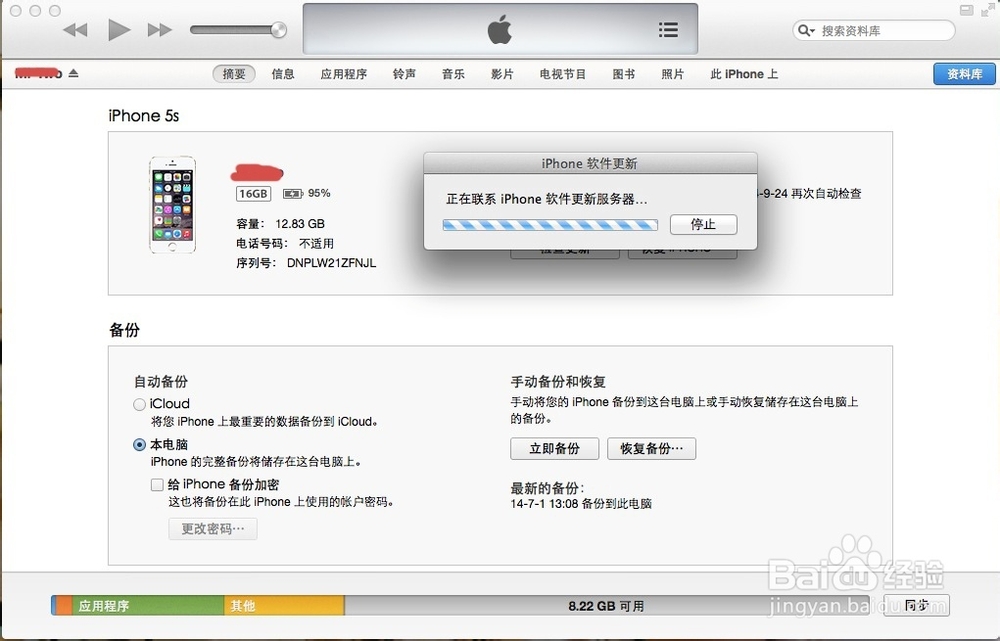
Task: Click the search magnifier dropdown icon
Action: click(806, 30)
